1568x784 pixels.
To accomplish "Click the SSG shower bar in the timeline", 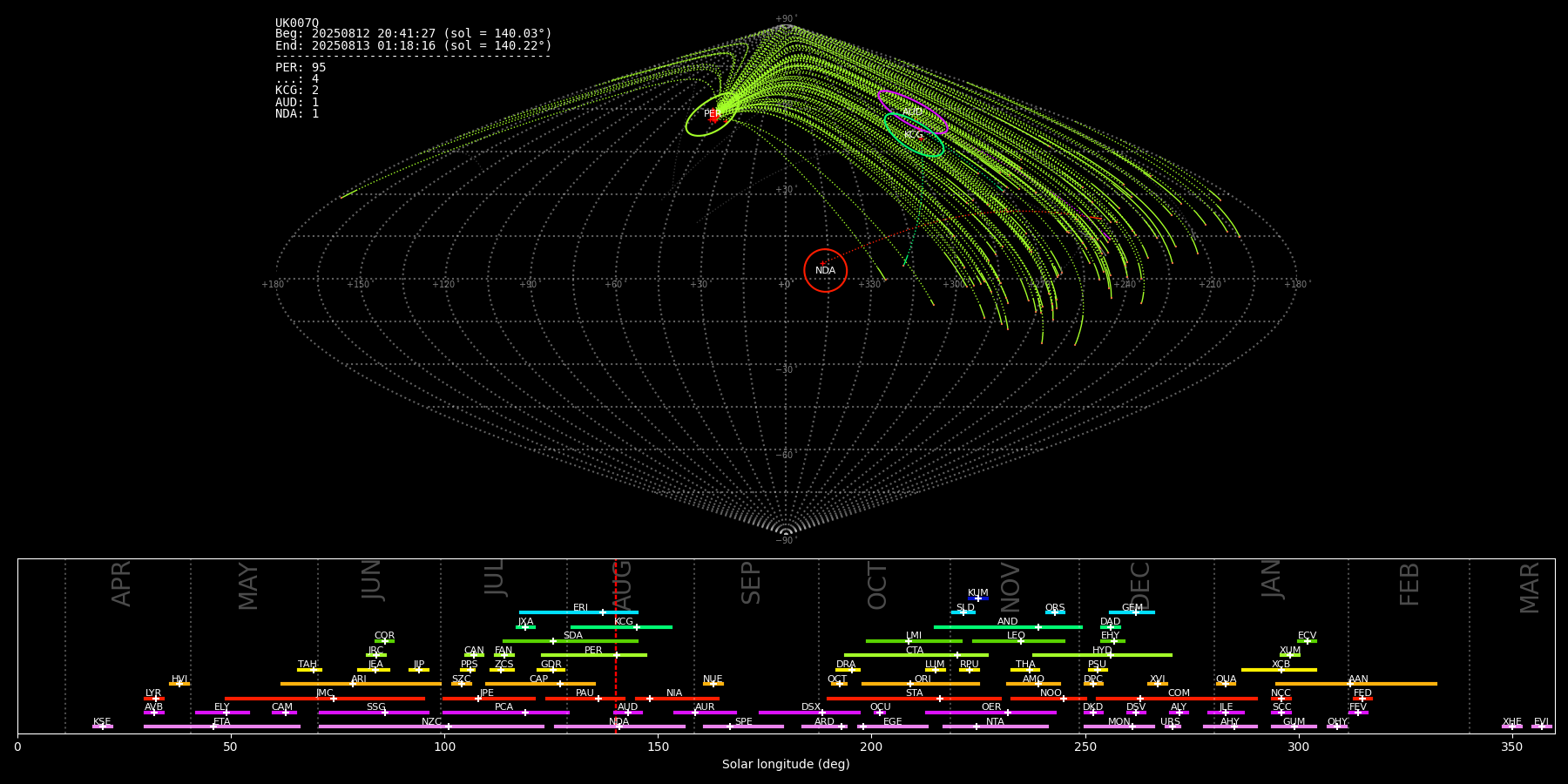I will click(374, 713).
